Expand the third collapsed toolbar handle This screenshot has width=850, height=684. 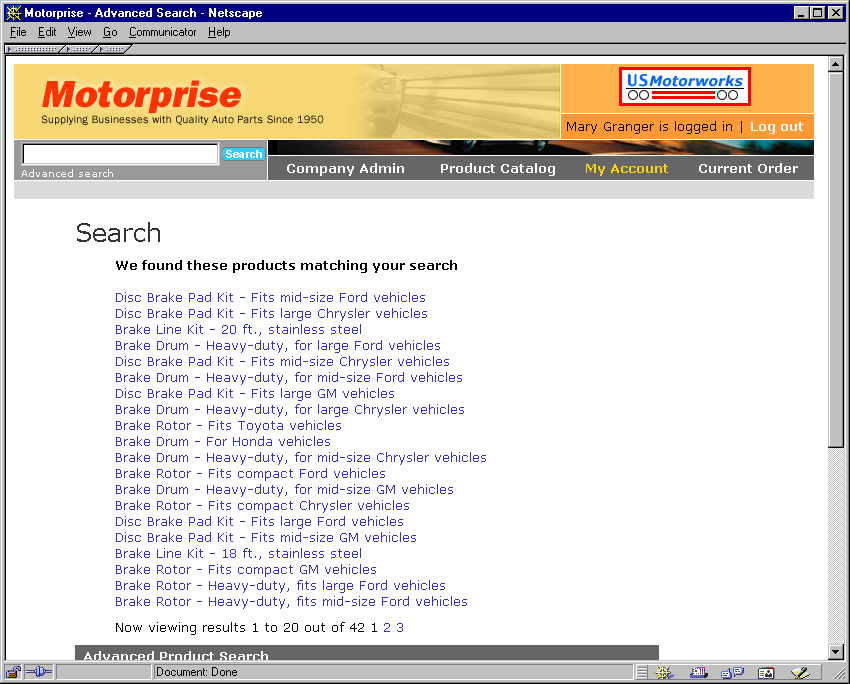pyautogui.click(x=114, y=49)
